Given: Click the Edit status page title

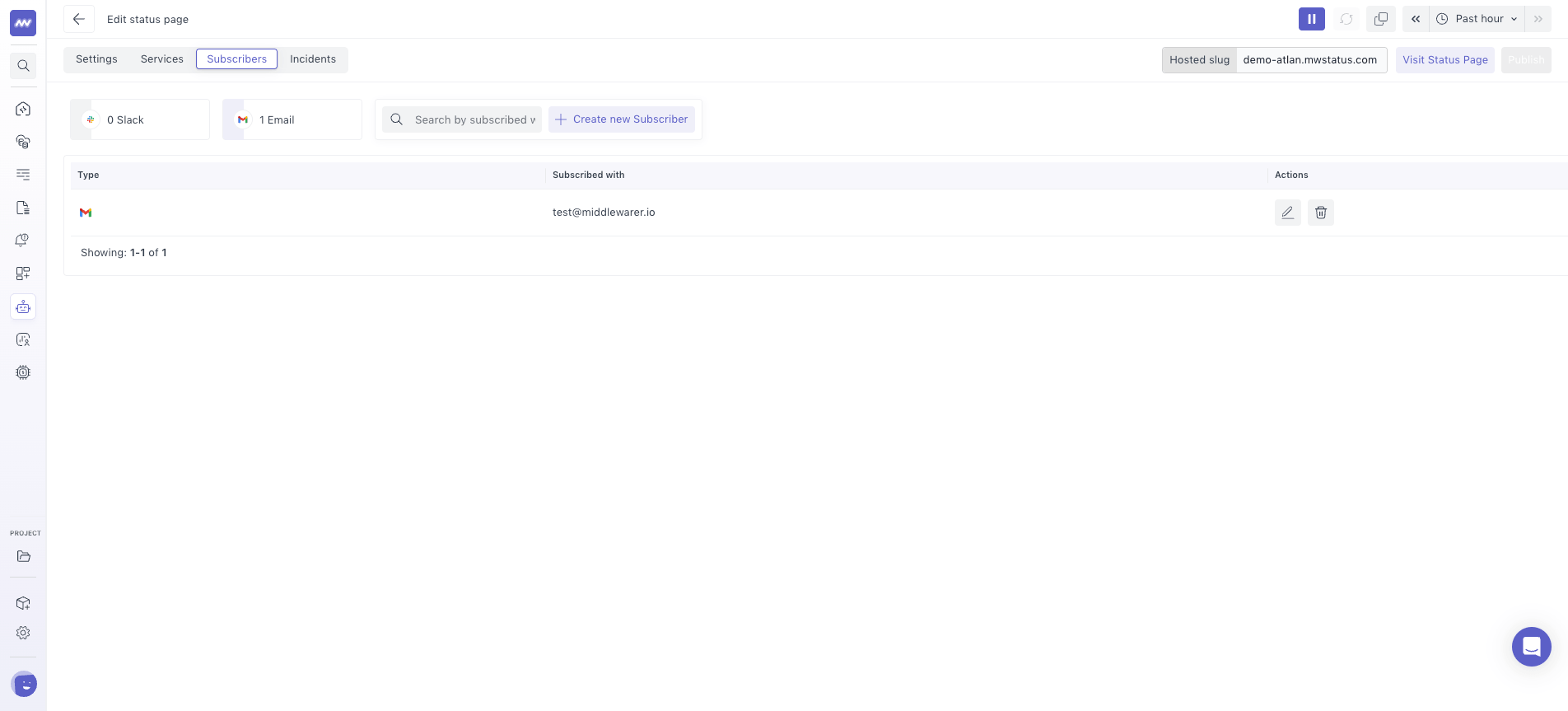Looking at the screenshot, I should [148, 19].
